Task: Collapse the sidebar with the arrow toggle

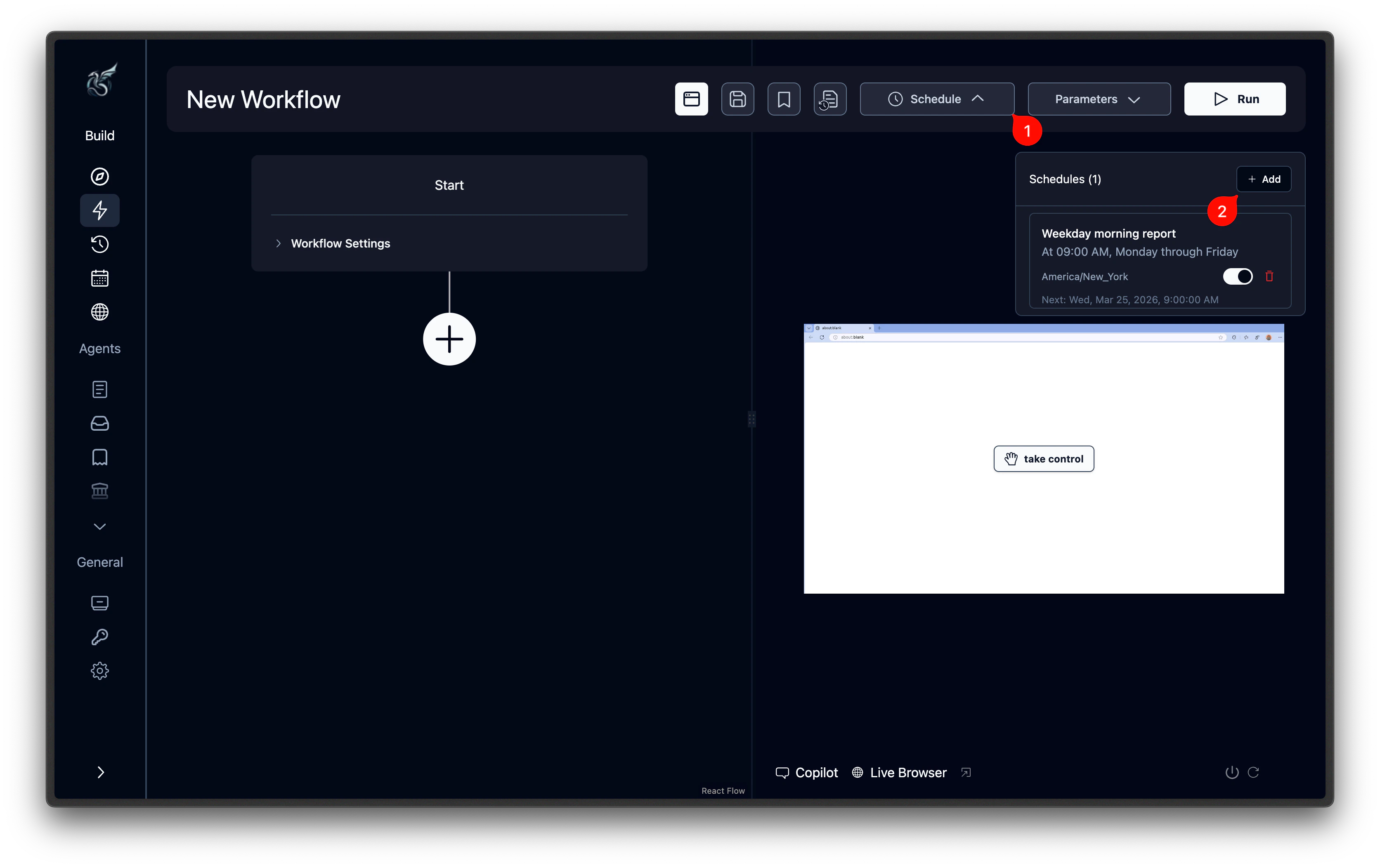Action: [x=101, y=772]
